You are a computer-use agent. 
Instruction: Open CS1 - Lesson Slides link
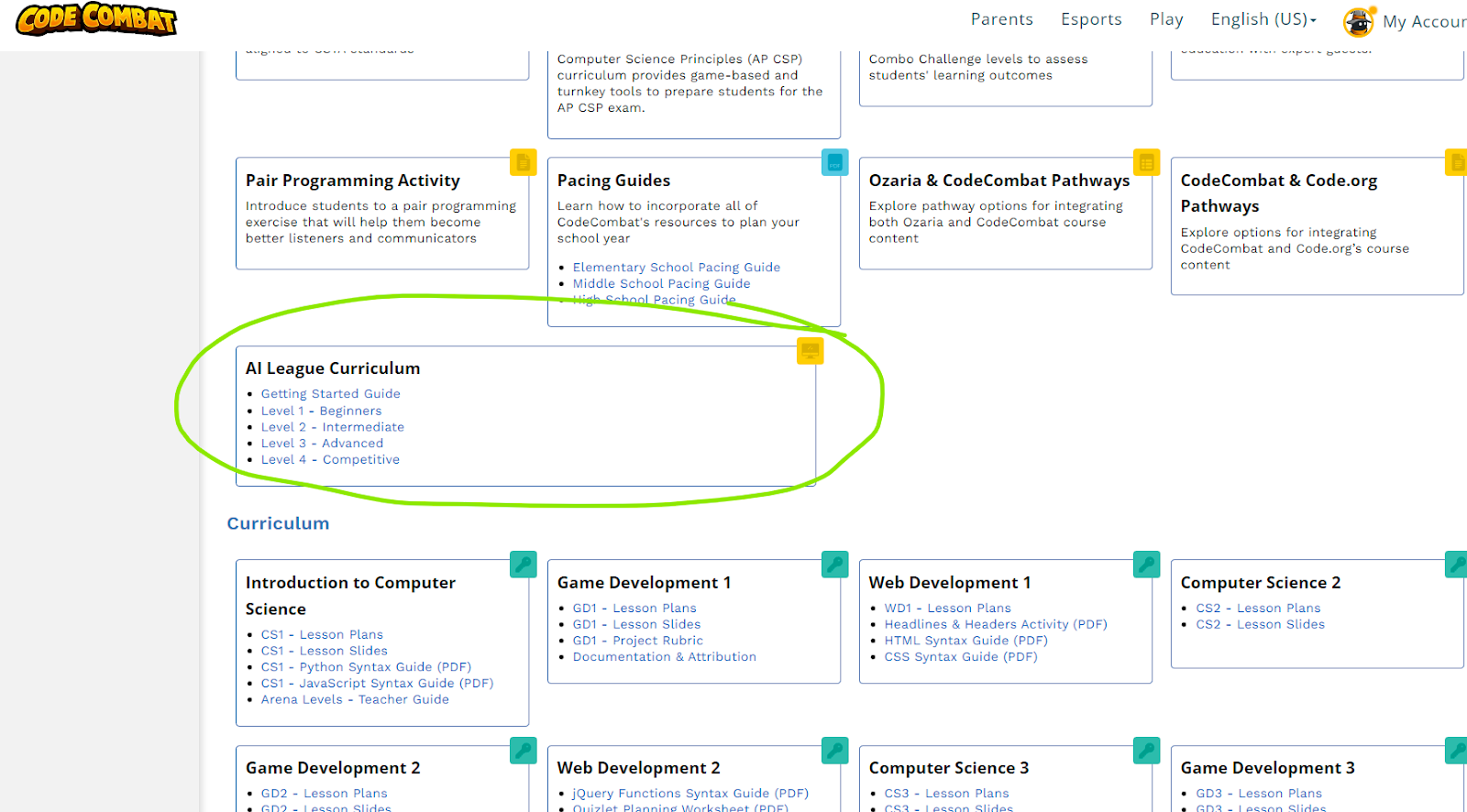[324, 652]
